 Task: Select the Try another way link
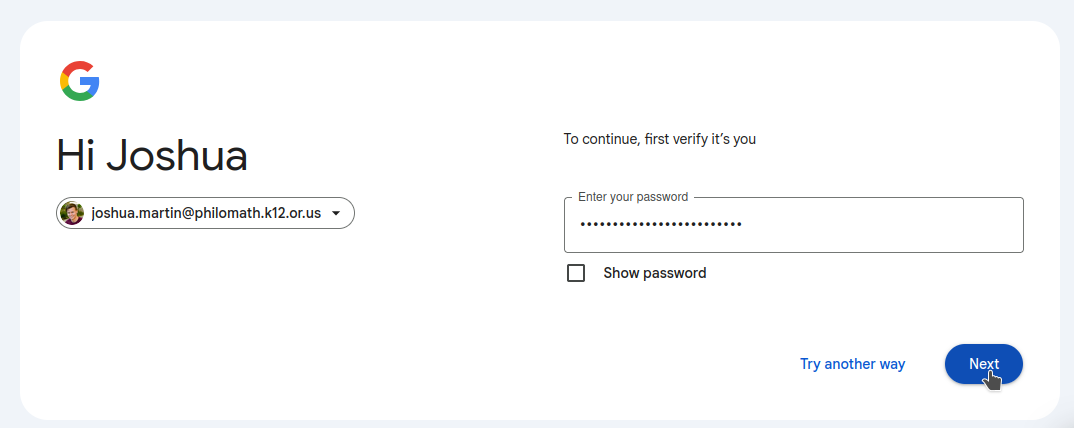[853, 364]
